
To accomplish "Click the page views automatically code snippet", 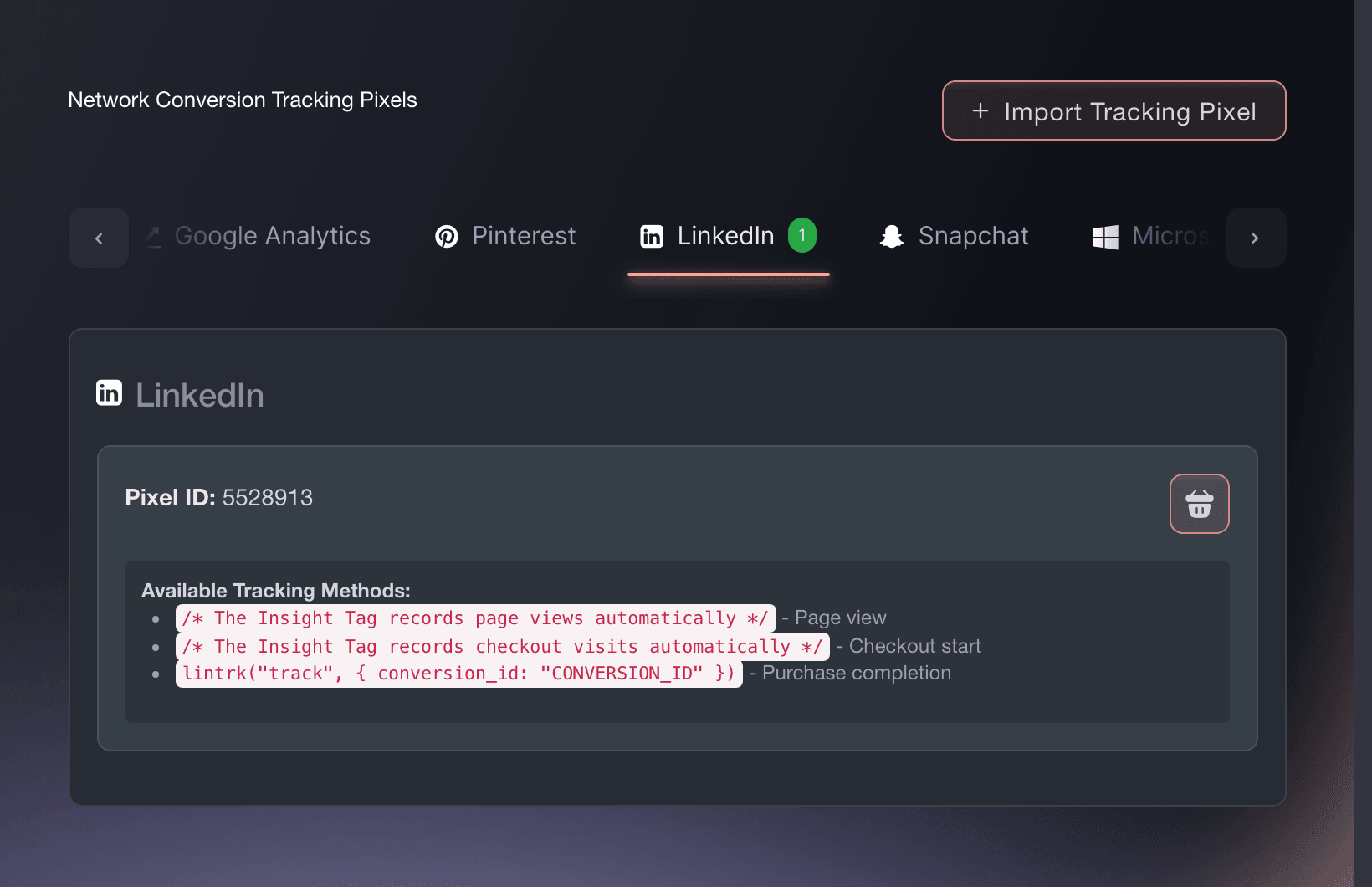I will click(x=475, y=618).
